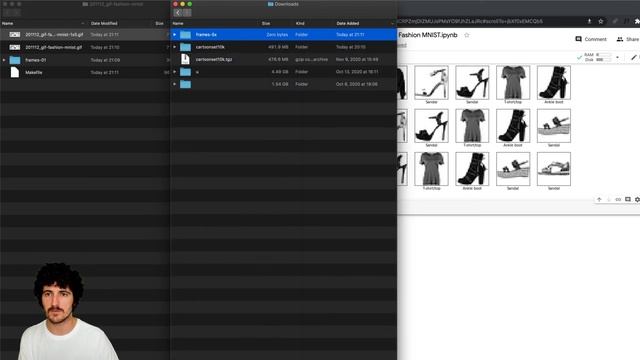Image resolution: width=640 pixels, height=360 pixels.
Task: Click the second-row T-shirt/top image thumbnail
Action: [472, 126]
